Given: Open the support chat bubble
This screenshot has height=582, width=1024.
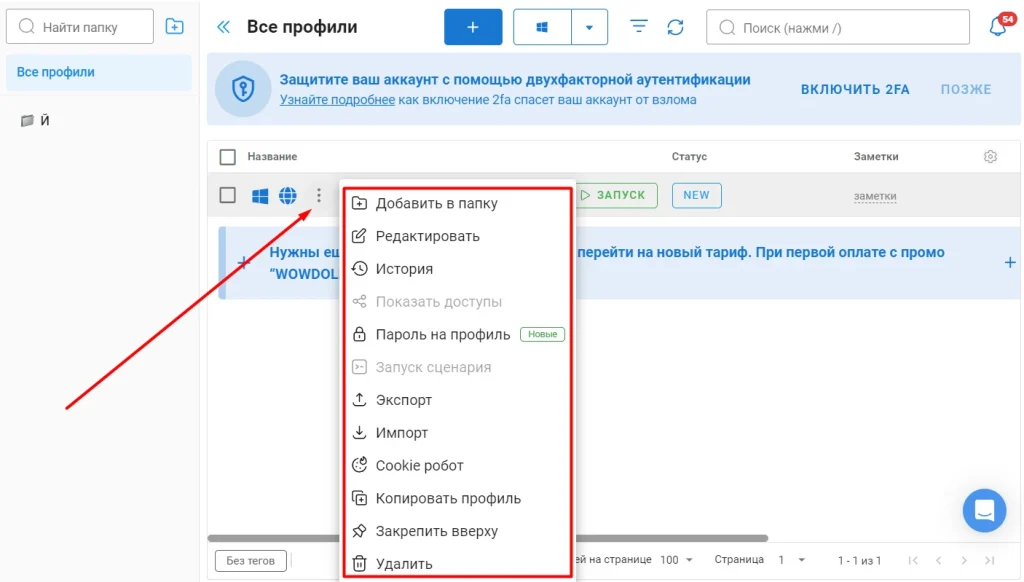Looking at the screenshot, I should (x=984, y=510).
